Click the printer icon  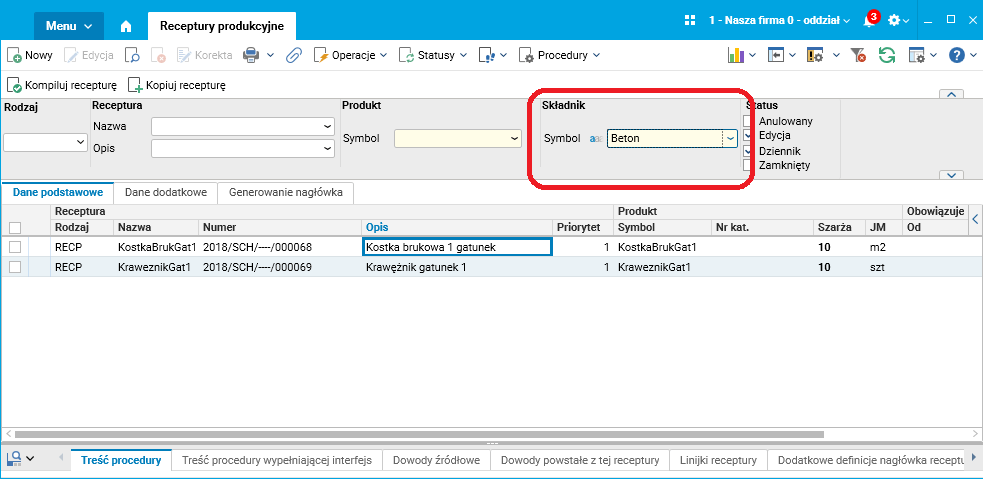pyautogui.click(x=251, y=55)
